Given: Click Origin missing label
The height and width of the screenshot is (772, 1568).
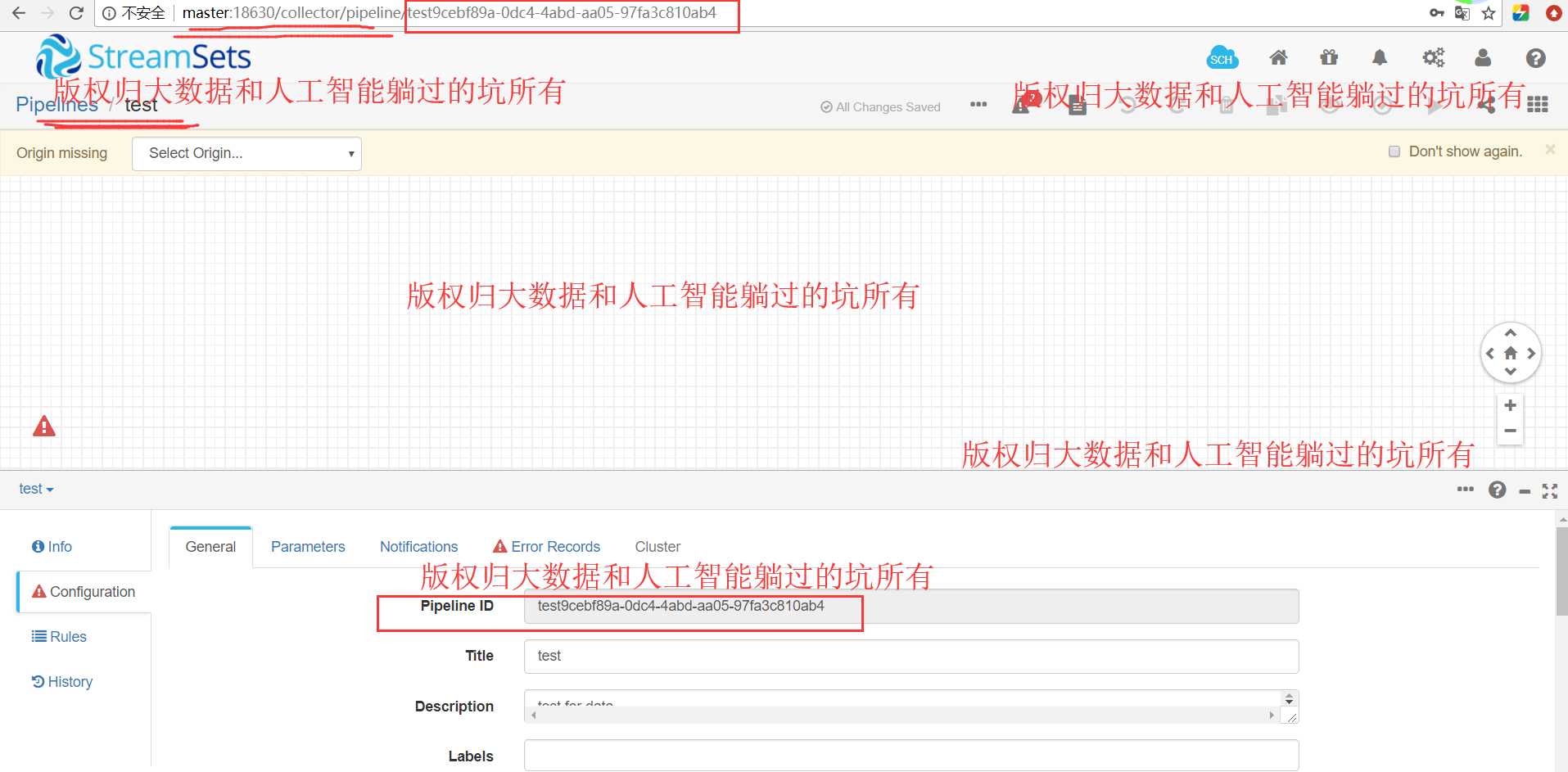Looking at the screenshot, I should pos(61,153).
